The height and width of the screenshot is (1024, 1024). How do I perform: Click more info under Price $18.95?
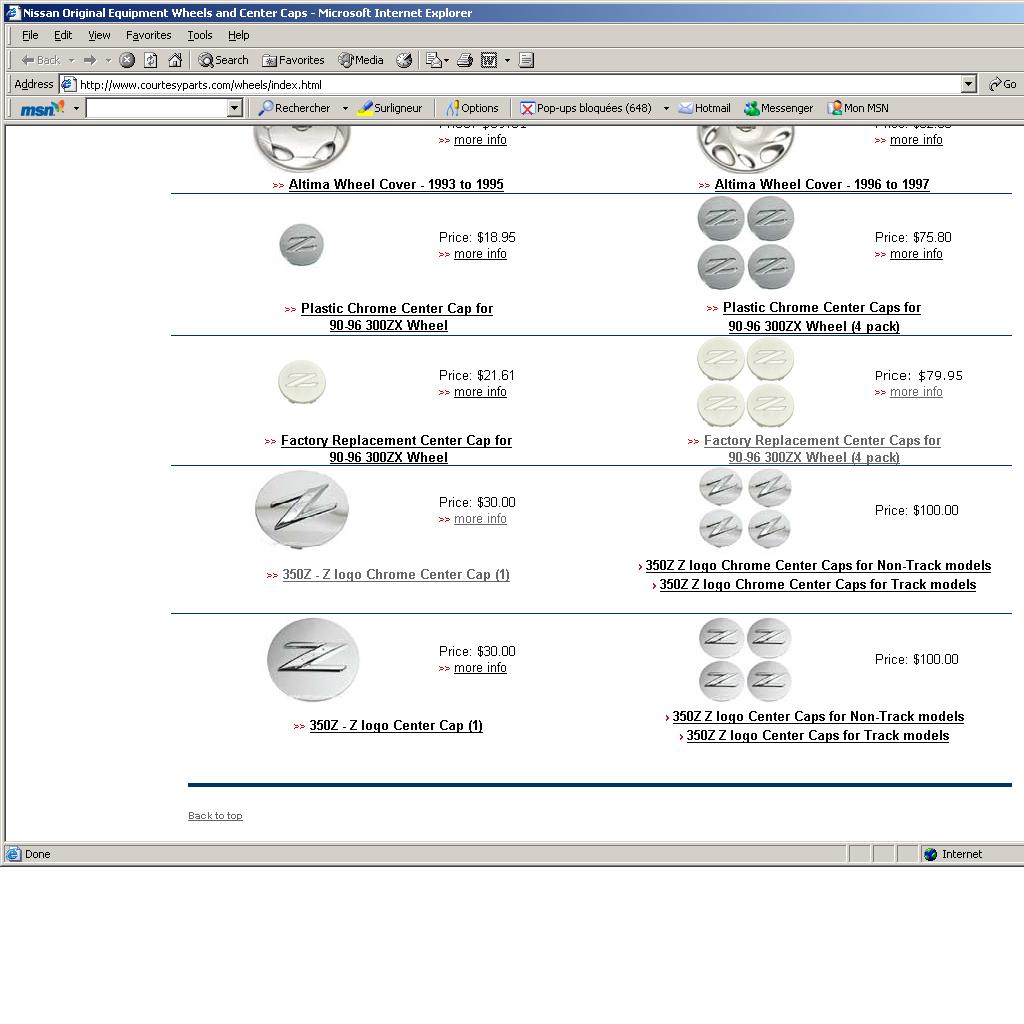click(480, 254)
